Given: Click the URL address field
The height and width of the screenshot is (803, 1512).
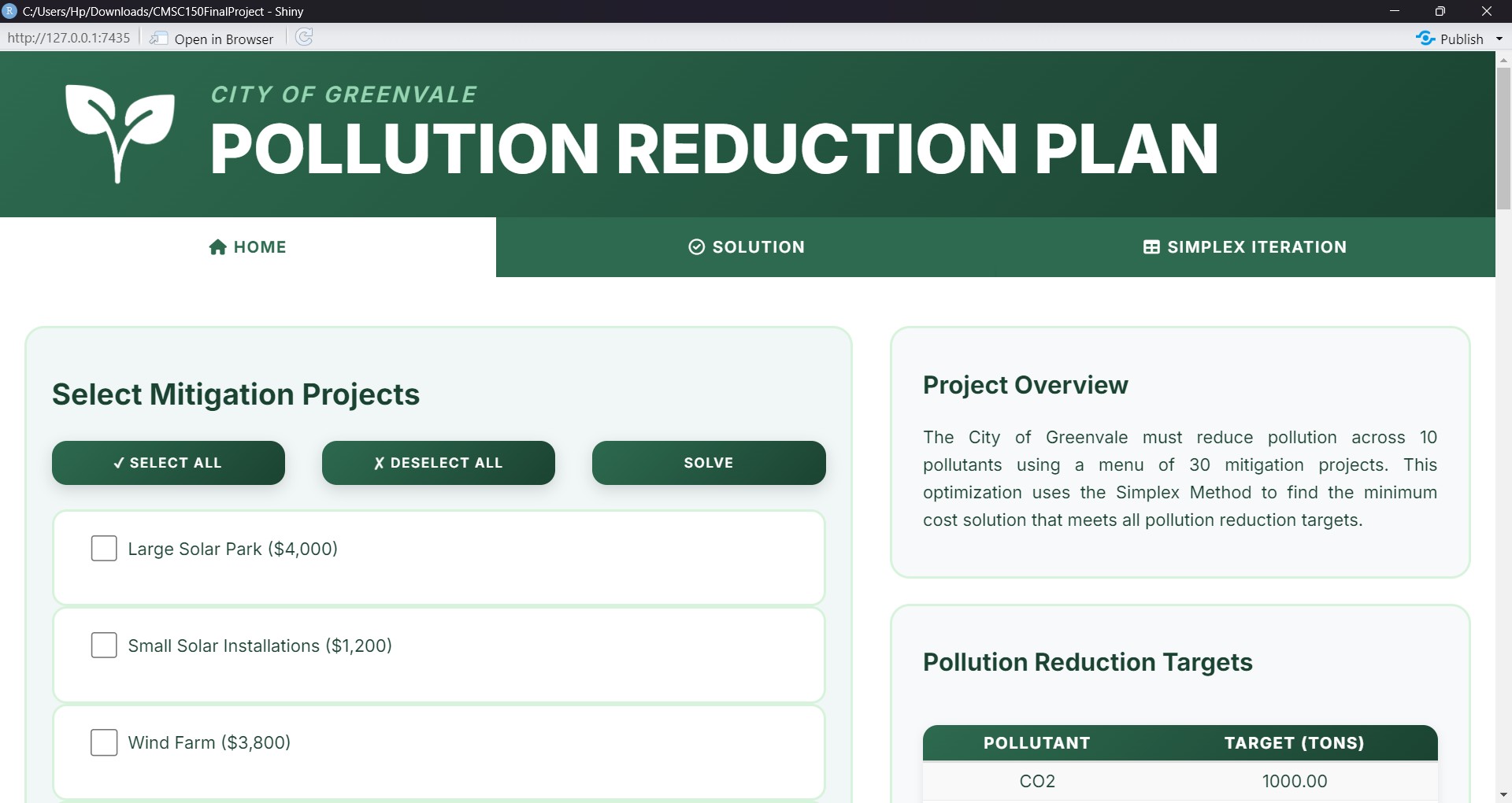Looking at the screenshot, I should (69, 37).
